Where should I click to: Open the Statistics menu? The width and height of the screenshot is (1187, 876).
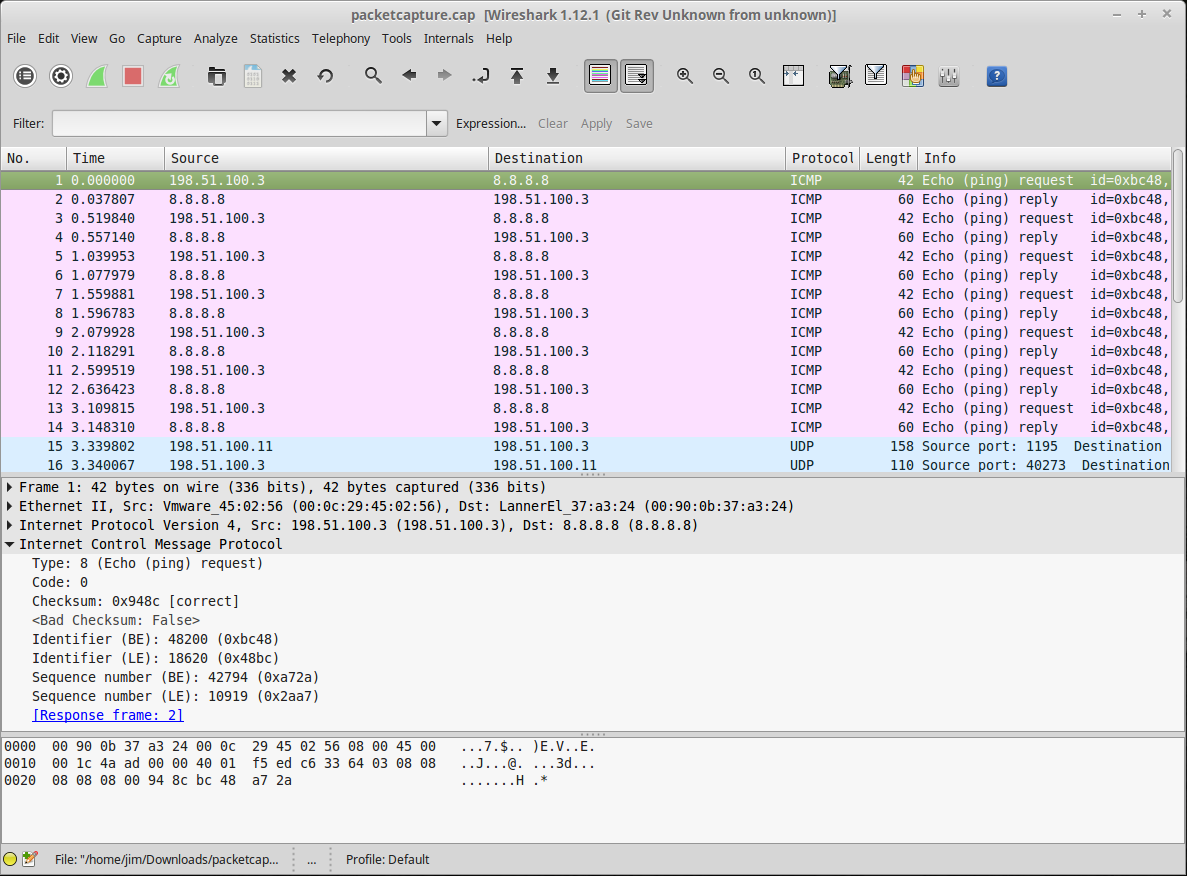[x=274, y=38]
